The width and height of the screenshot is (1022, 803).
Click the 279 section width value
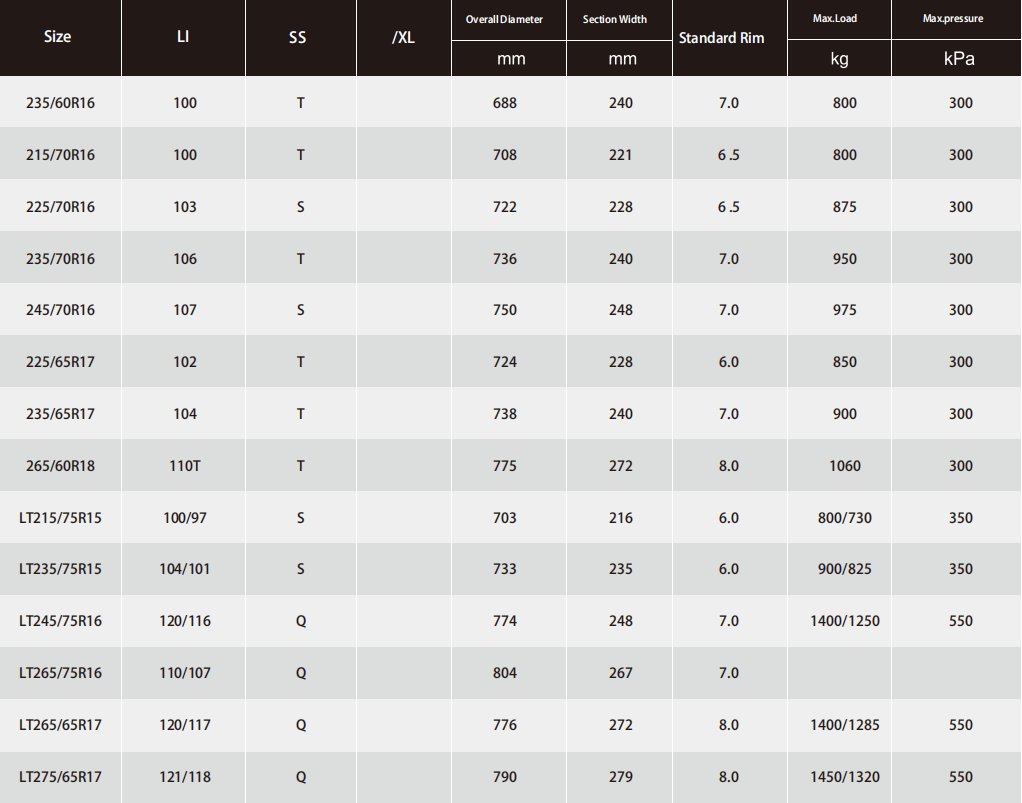(621, 776)
